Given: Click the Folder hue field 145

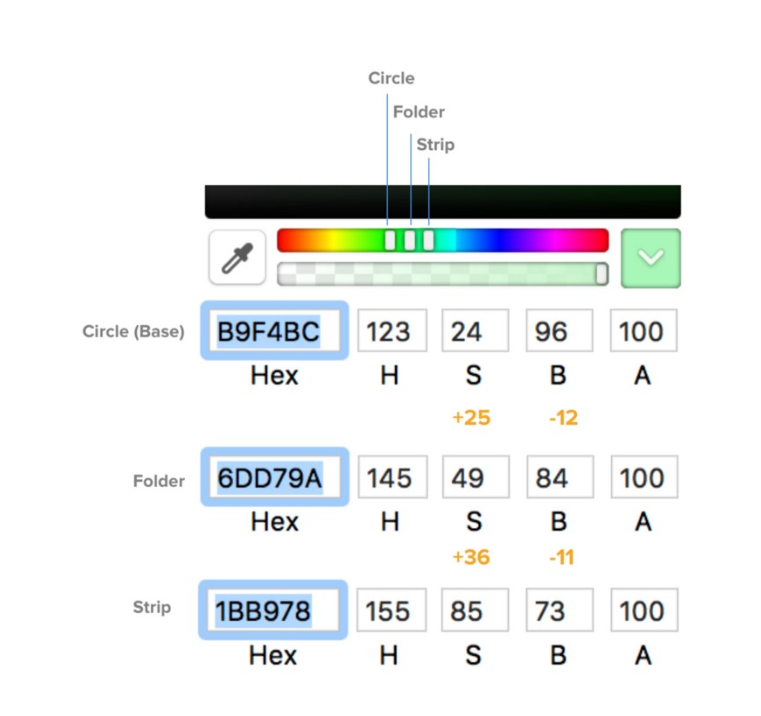Looking at the screenshot, I should coord(393,477).
